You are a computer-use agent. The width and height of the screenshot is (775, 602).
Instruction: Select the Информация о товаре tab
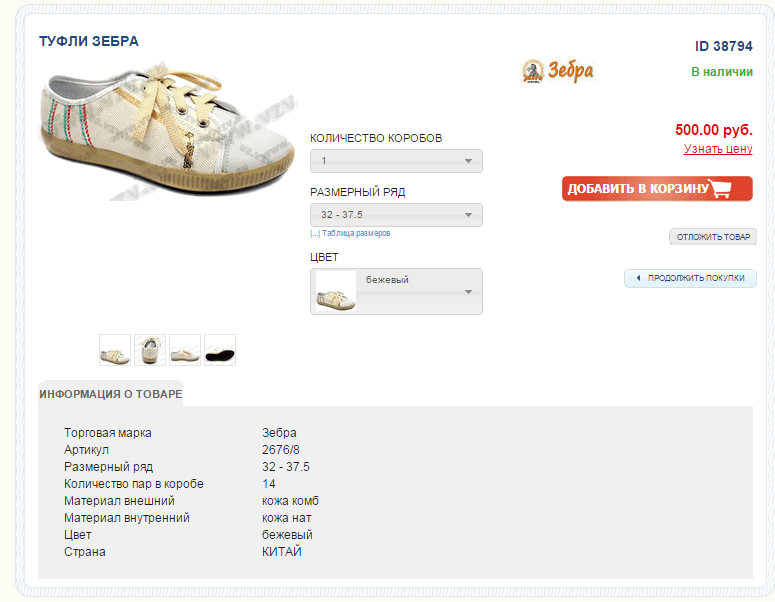[111, 394]
